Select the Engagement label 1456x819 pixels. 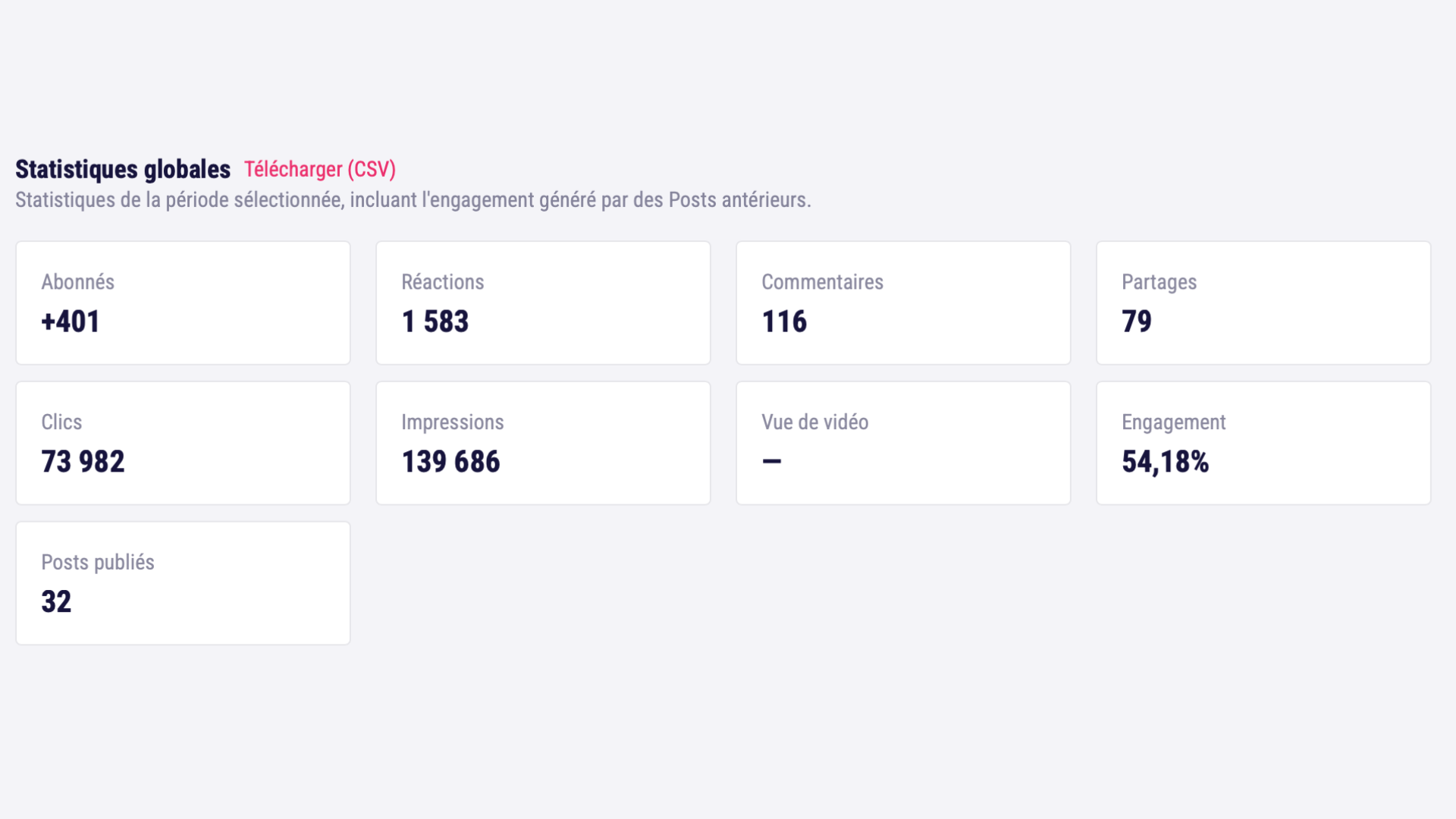click(1173, 422)
